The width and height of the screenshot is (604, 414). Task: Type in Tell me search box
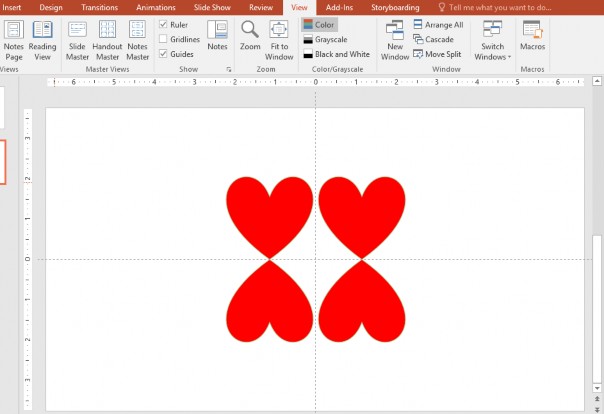coord(500,7)
